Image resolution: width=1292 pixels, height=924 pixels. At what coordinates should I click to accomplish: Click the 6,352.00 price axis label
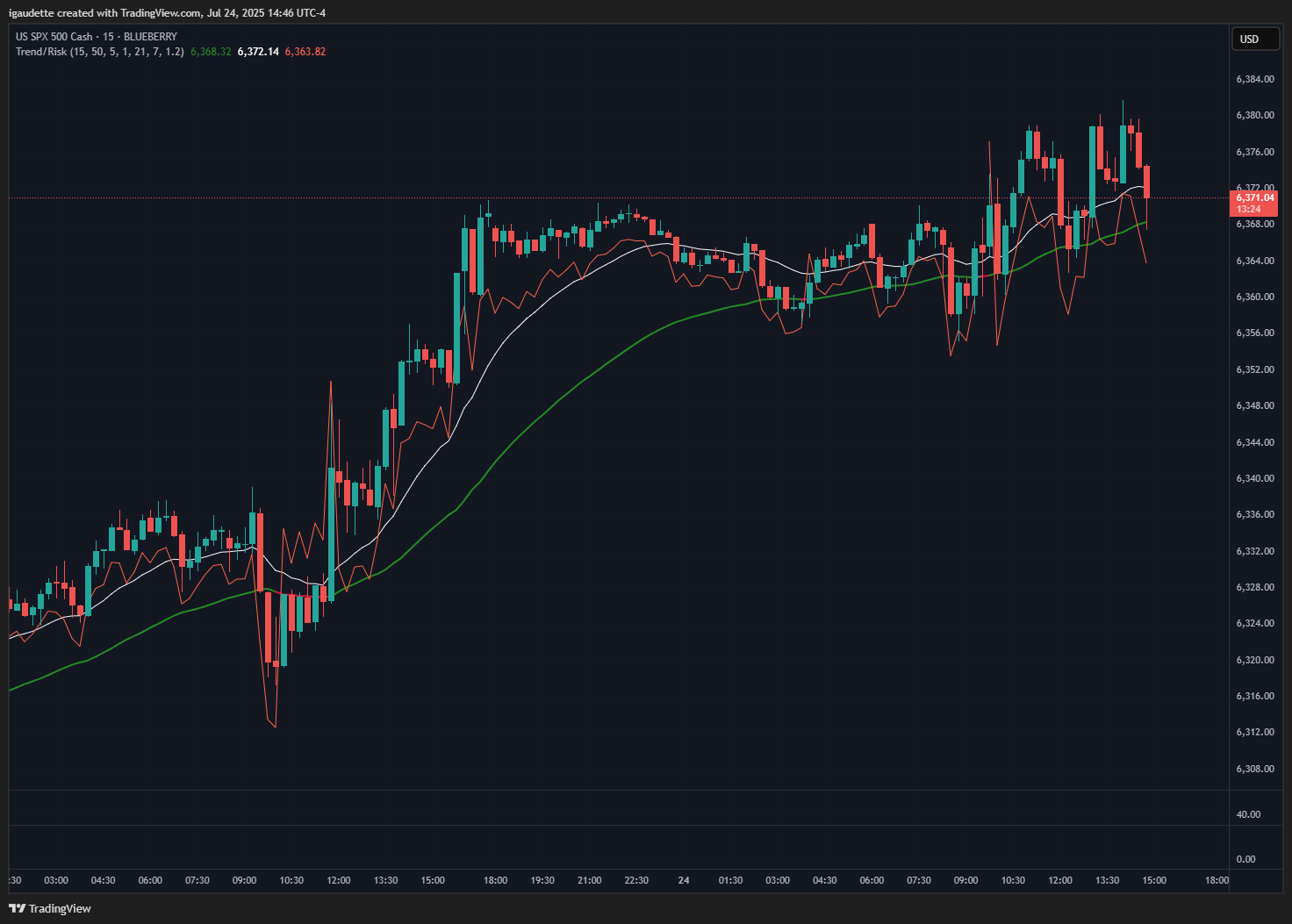[1255, 370]
